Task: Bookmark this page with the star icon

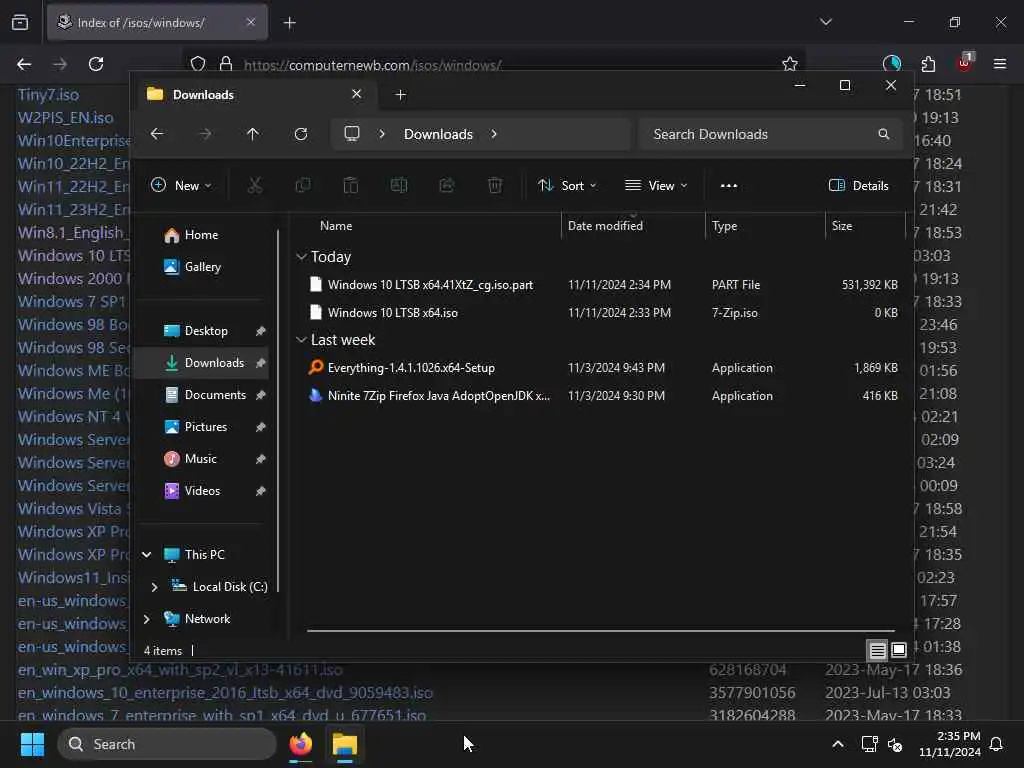Action: pyautogui.click(x=790, y=64)
